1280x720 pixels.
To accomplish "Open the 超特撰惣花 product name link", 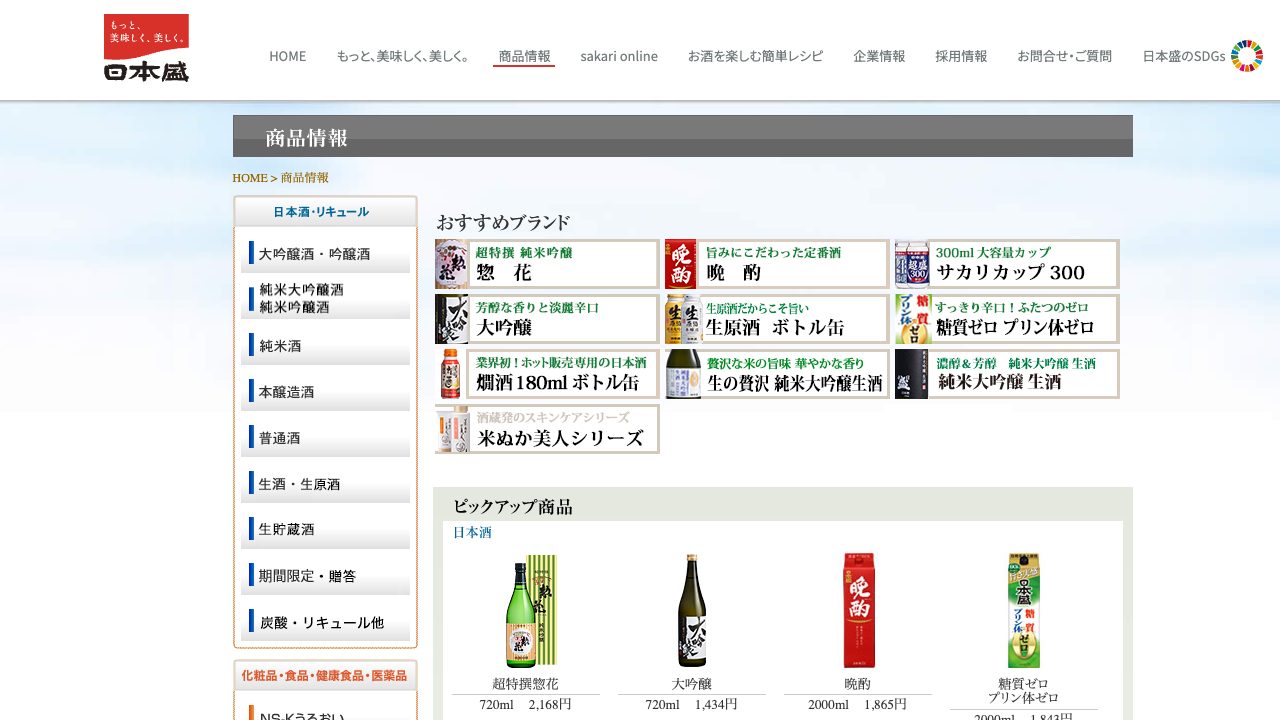I will (x=526, y=684).
